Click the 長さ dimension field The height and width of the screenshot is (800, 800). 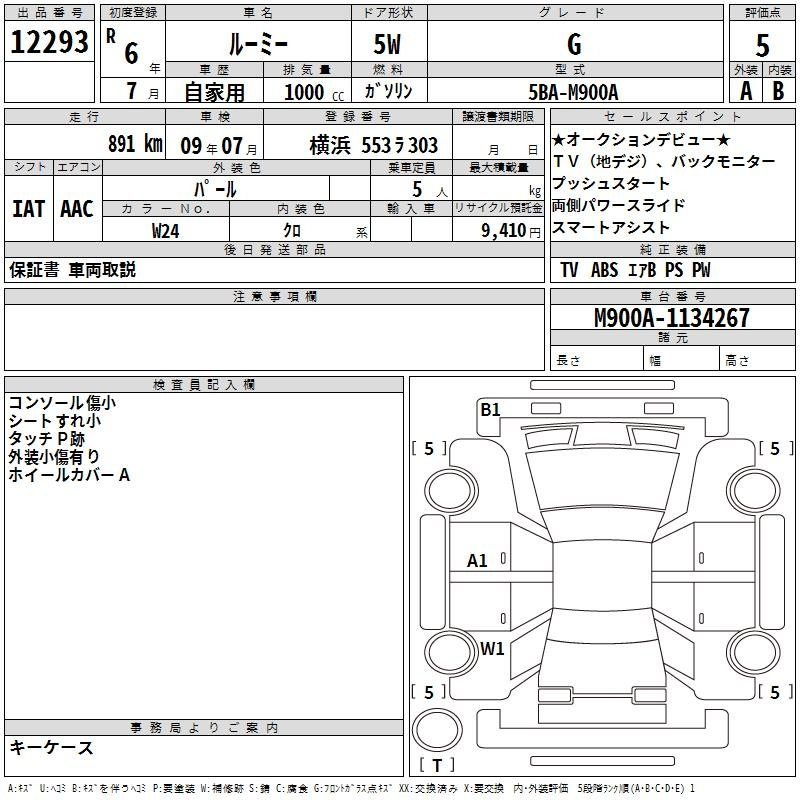(x=596, y=360)
